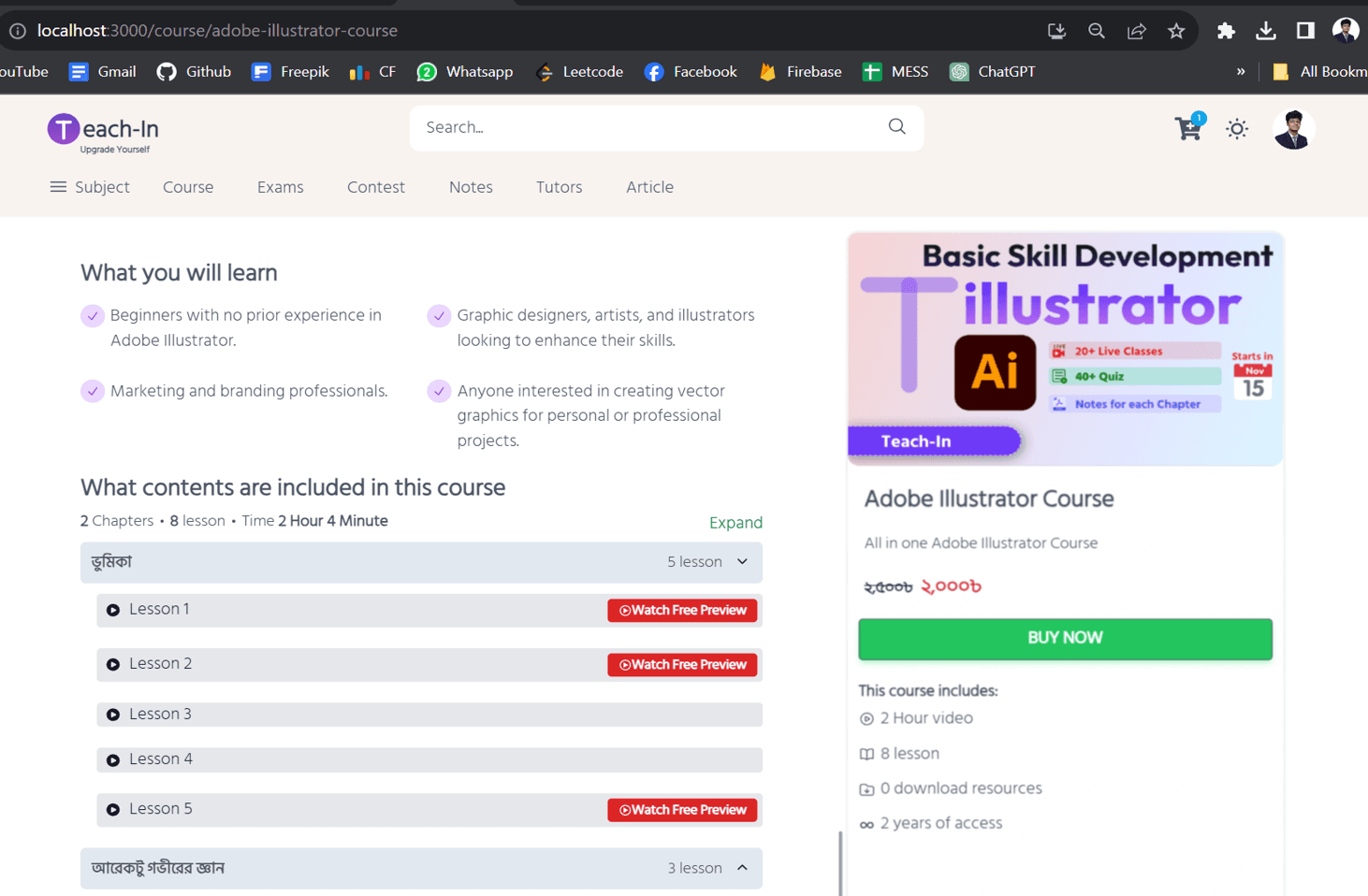Image resolution: width=1368 pixels, height=896 pixels.
Task: Click the search magnifier icon in search bar
Action: click(x=896, y=126)
